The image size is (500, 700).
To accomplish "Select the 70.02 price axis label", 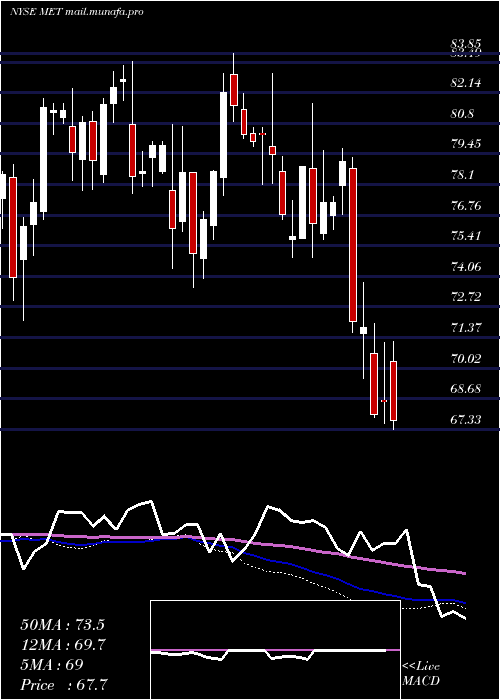I will (466, 358).
